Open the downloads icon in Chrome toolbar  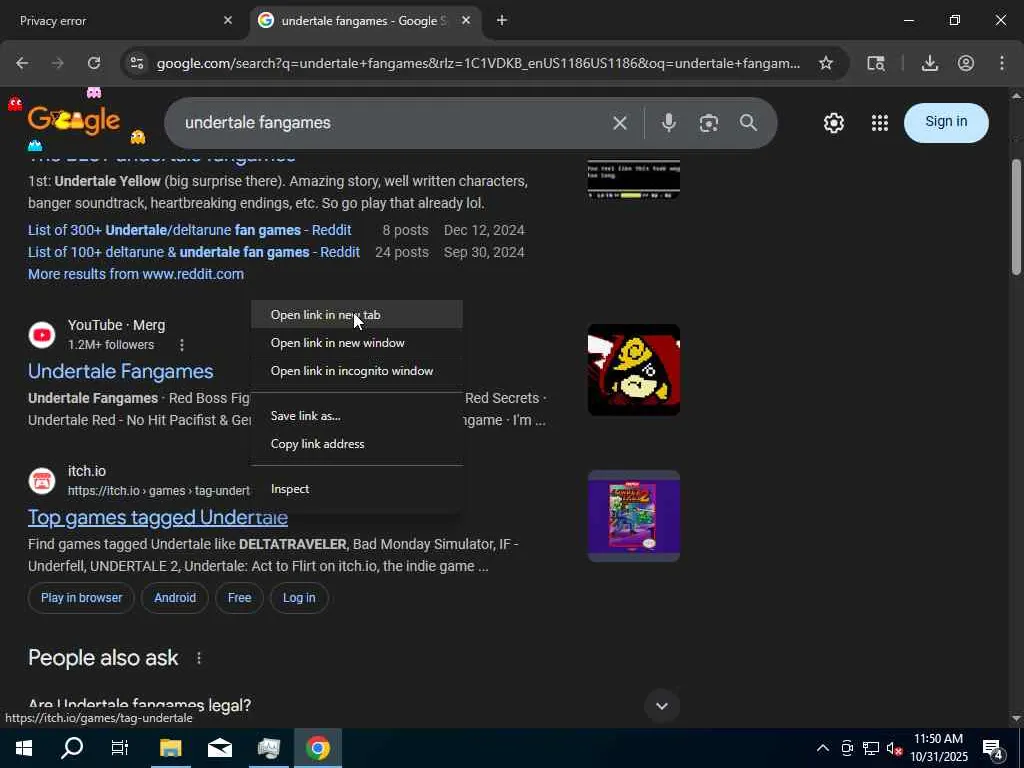click(930, 63)
